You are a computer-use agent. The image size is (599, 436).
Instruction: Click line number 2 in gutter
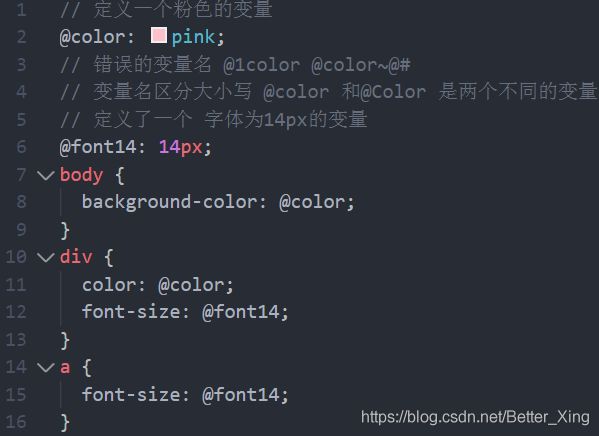21,37
